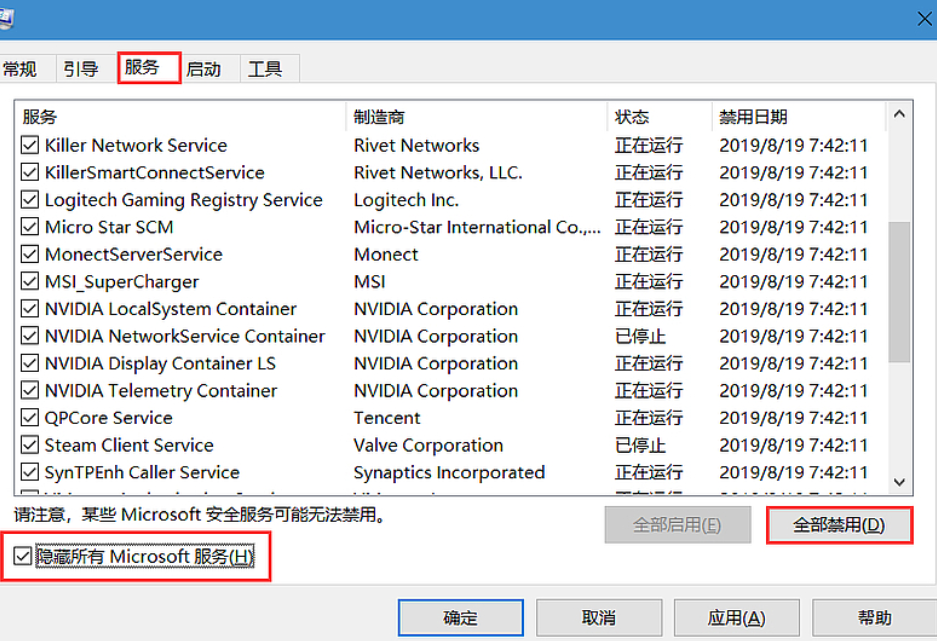Disable the QPCore Service checkbox
Image resolution: width=937 pixels, height=641 pixels.
click(30, 418)
